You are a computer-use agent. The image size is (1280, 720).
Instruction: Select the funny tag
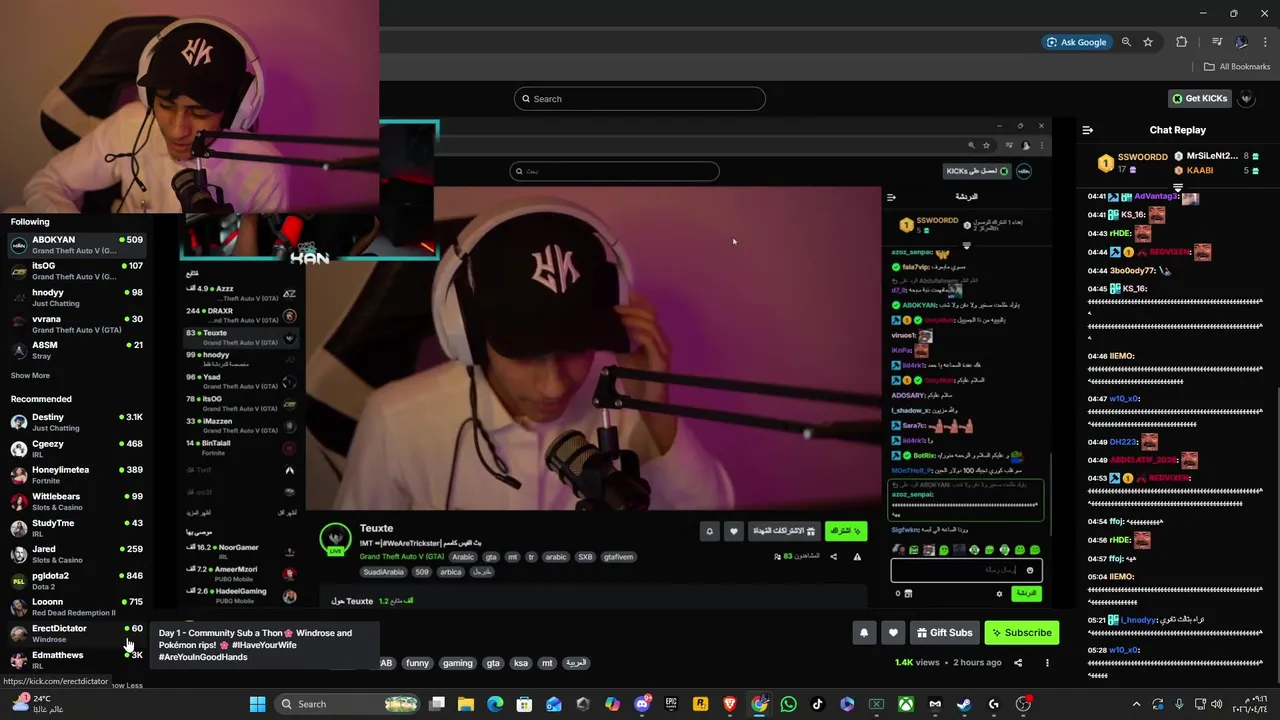[417, 663]
